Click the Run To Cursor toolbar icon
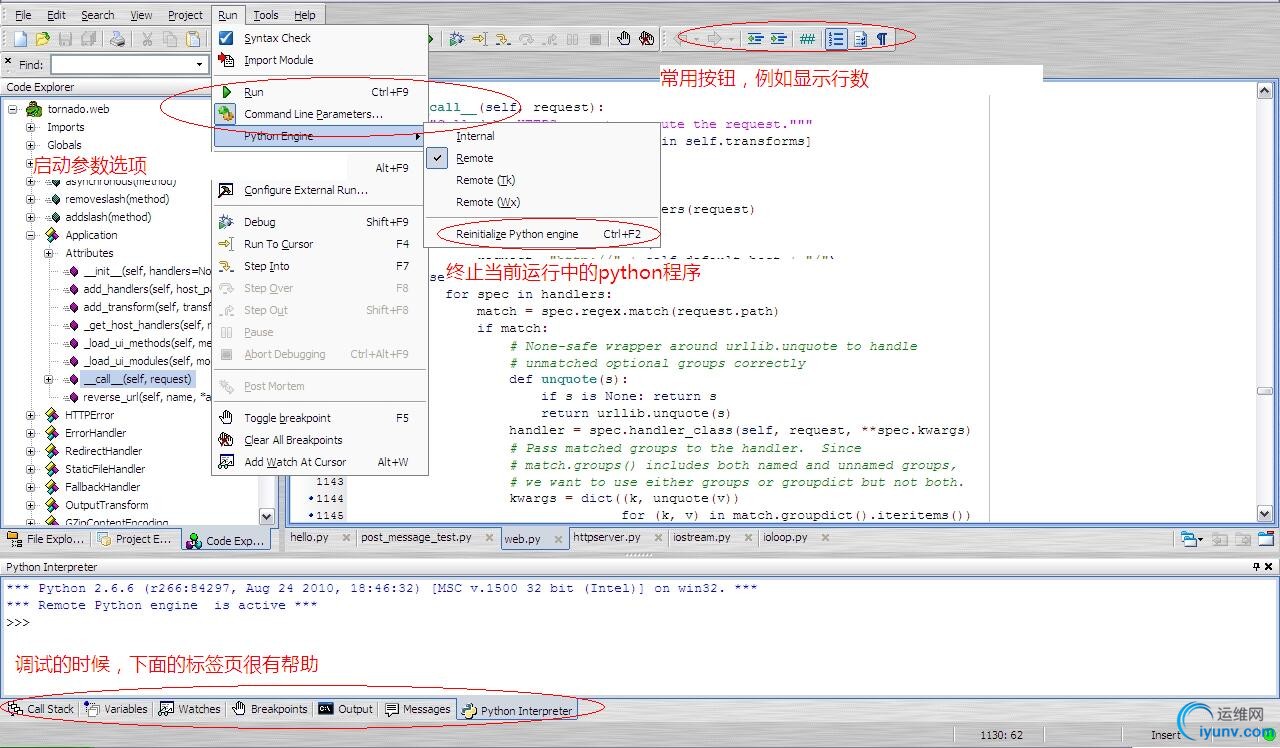This screenshot has height=748, width=1280. point(480,39)
